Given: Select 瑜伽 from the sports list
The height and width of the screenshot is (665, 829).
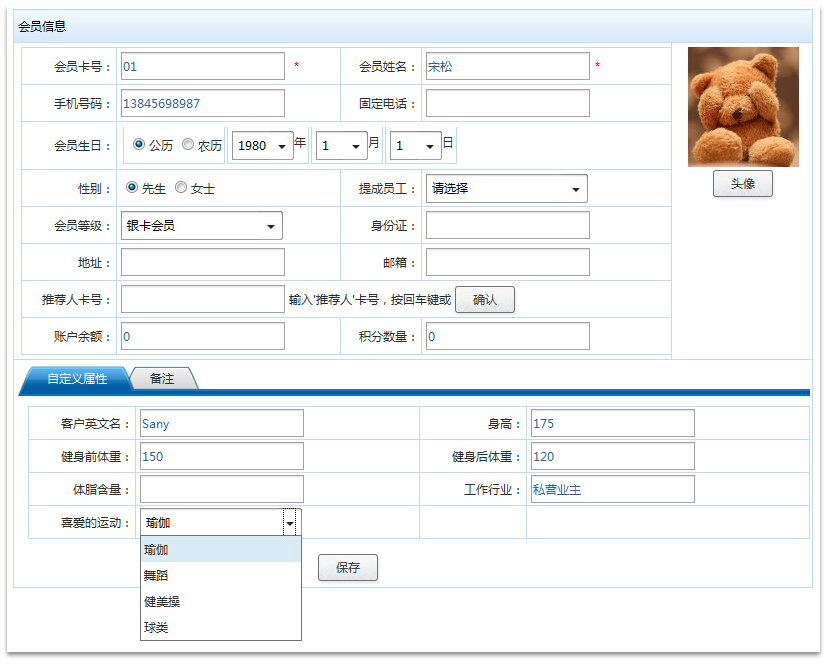Looking at the screenshot, I should [x=221, y=549].
